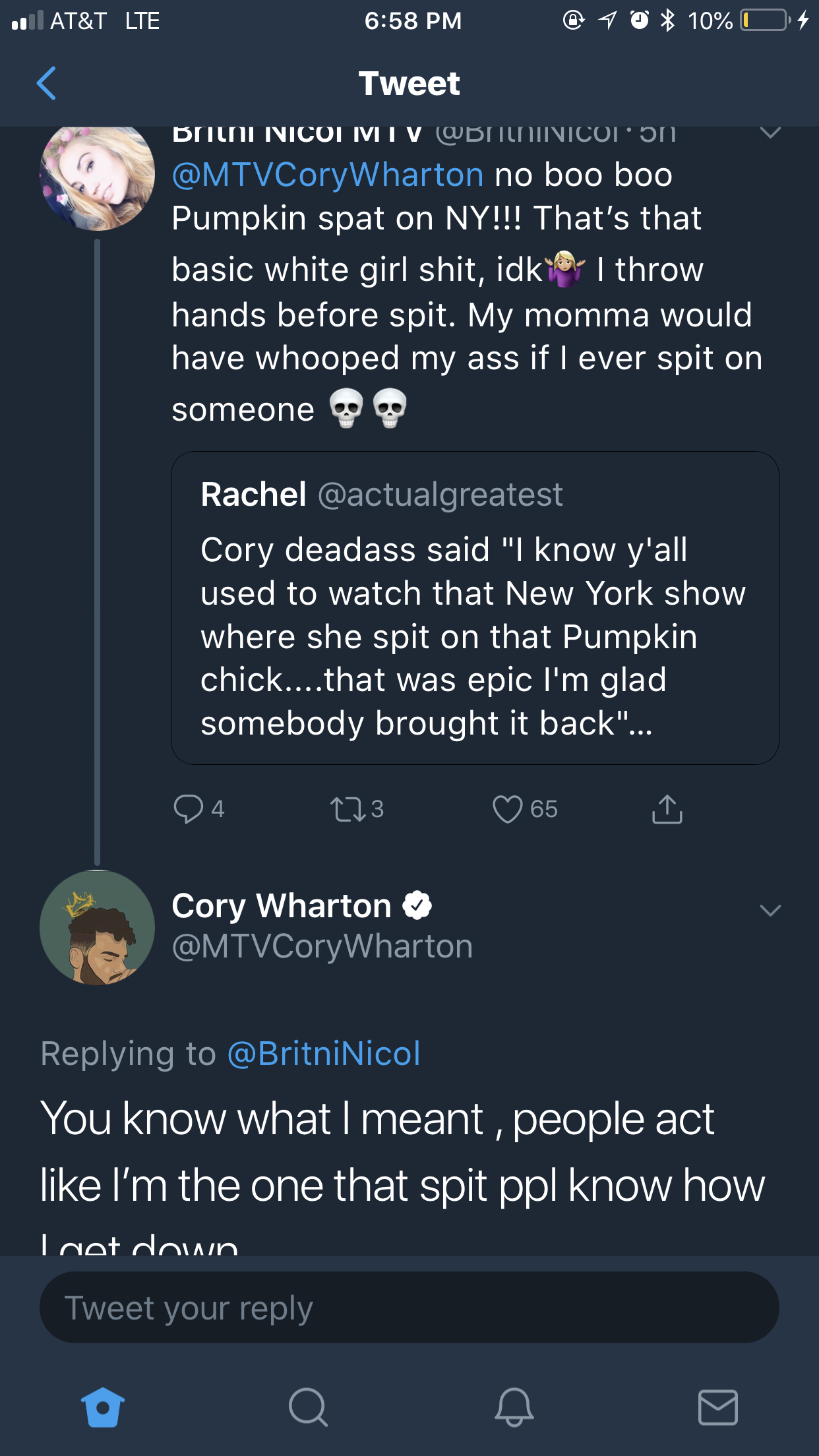The image size is (819, 1456).
Task: Open the Home tab in the bottom bar
Action: point(103,1407)
